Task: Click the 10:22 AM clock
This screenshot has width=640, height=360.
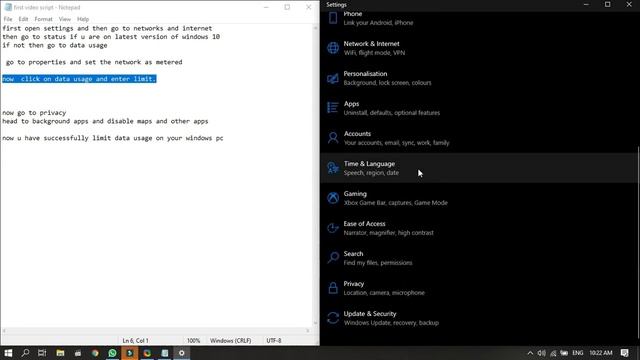Action: coord(600,353)
